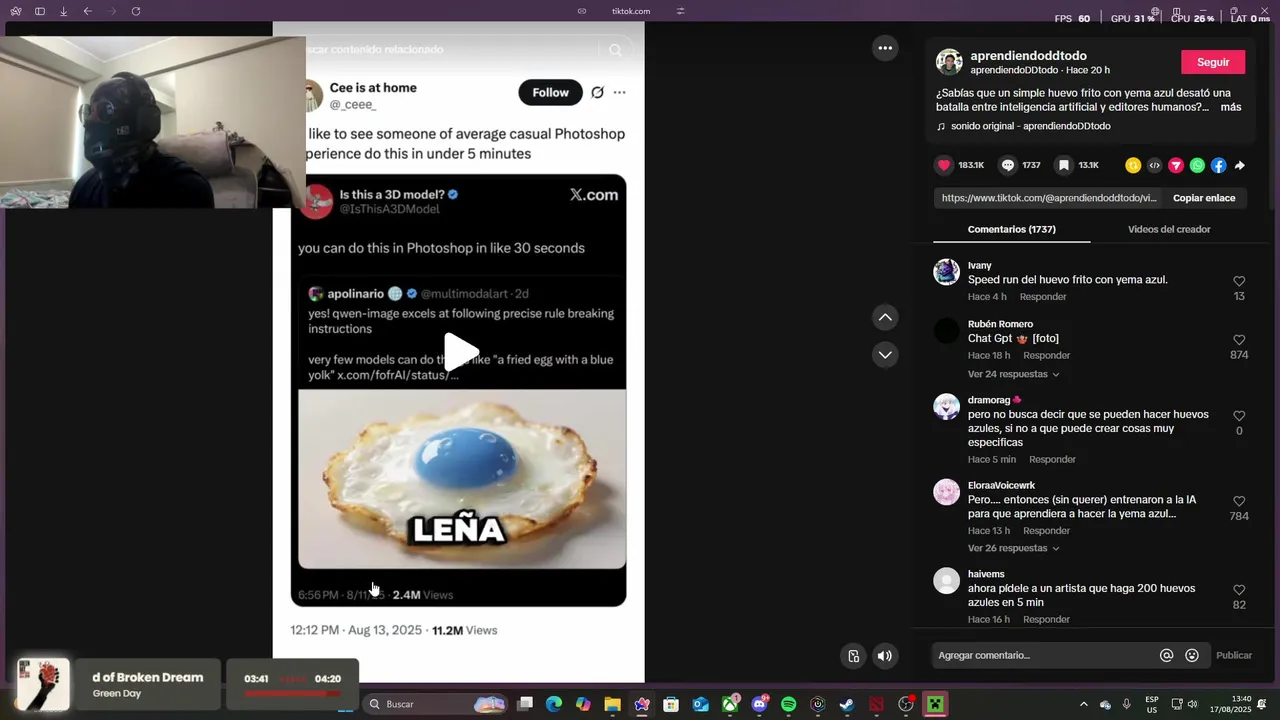The height and width of the screenshot is (720, 1280).
Task: Share the video to Facebook
Action: pos(1218,165)
